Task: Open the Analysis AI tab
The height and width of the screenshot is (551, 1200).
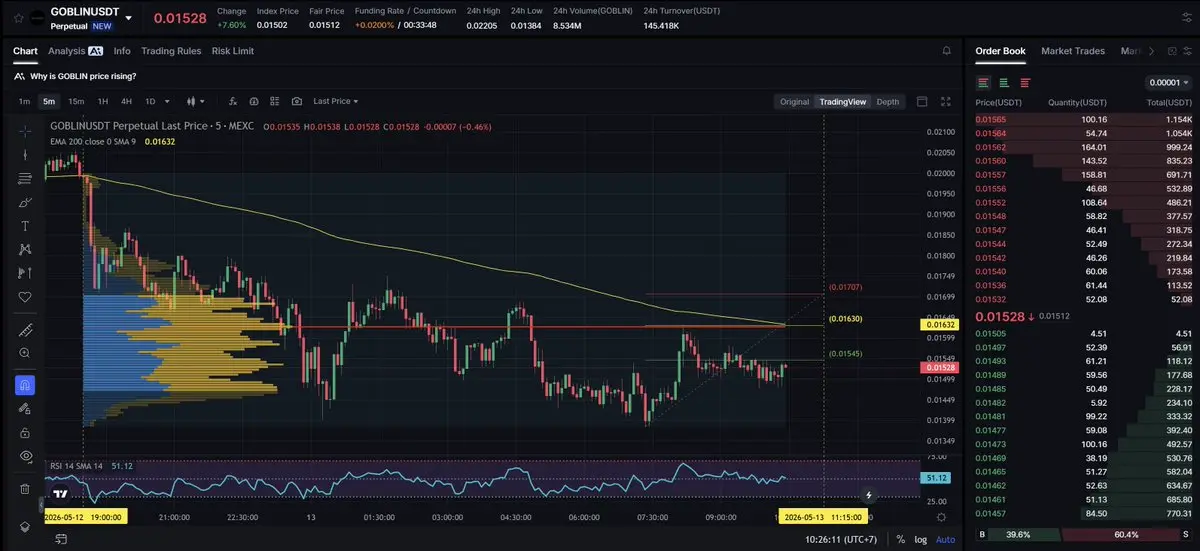Action: [x=75, y=51]
